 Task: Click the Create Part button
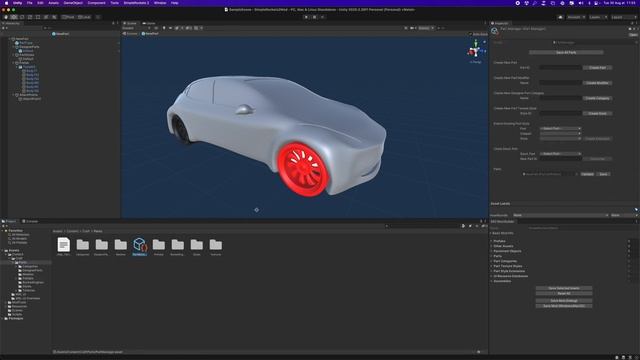coord(597,68)
